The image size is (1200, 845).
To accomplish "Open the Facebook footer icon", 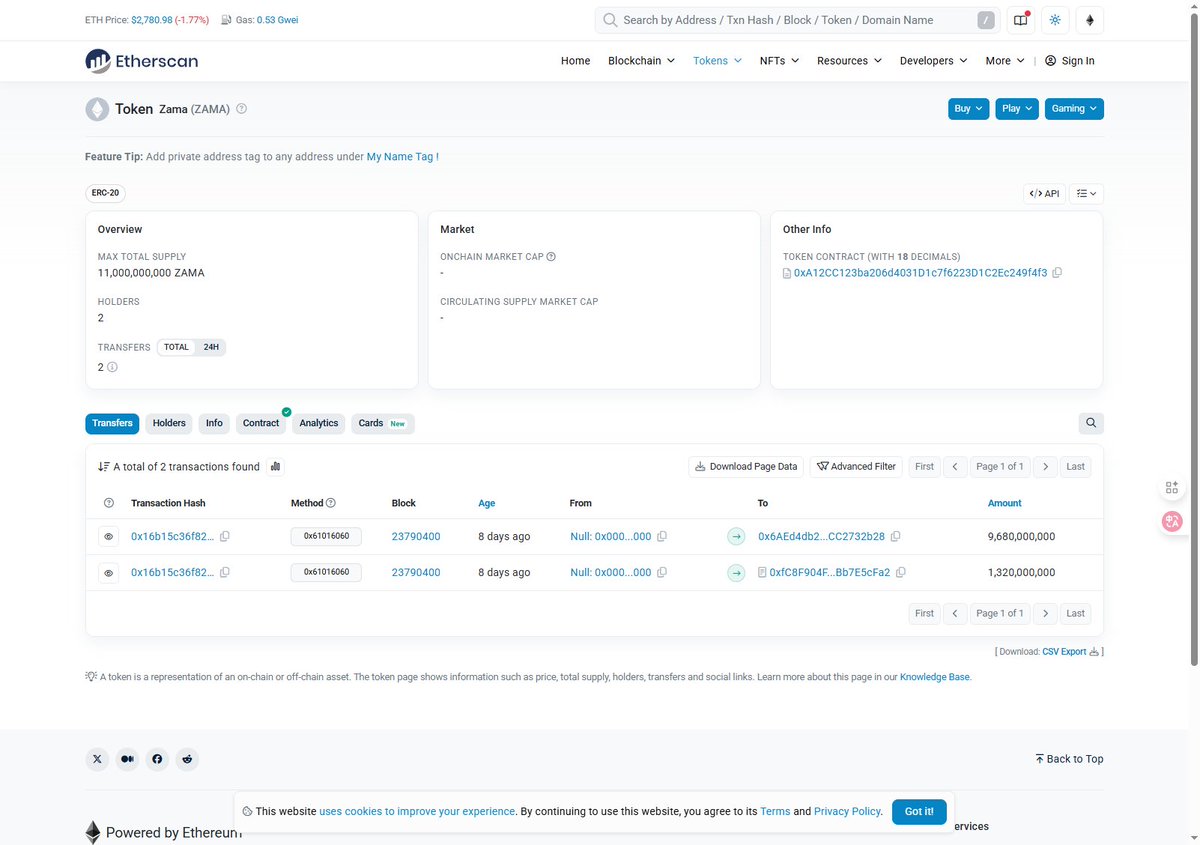I will [157, 759].
